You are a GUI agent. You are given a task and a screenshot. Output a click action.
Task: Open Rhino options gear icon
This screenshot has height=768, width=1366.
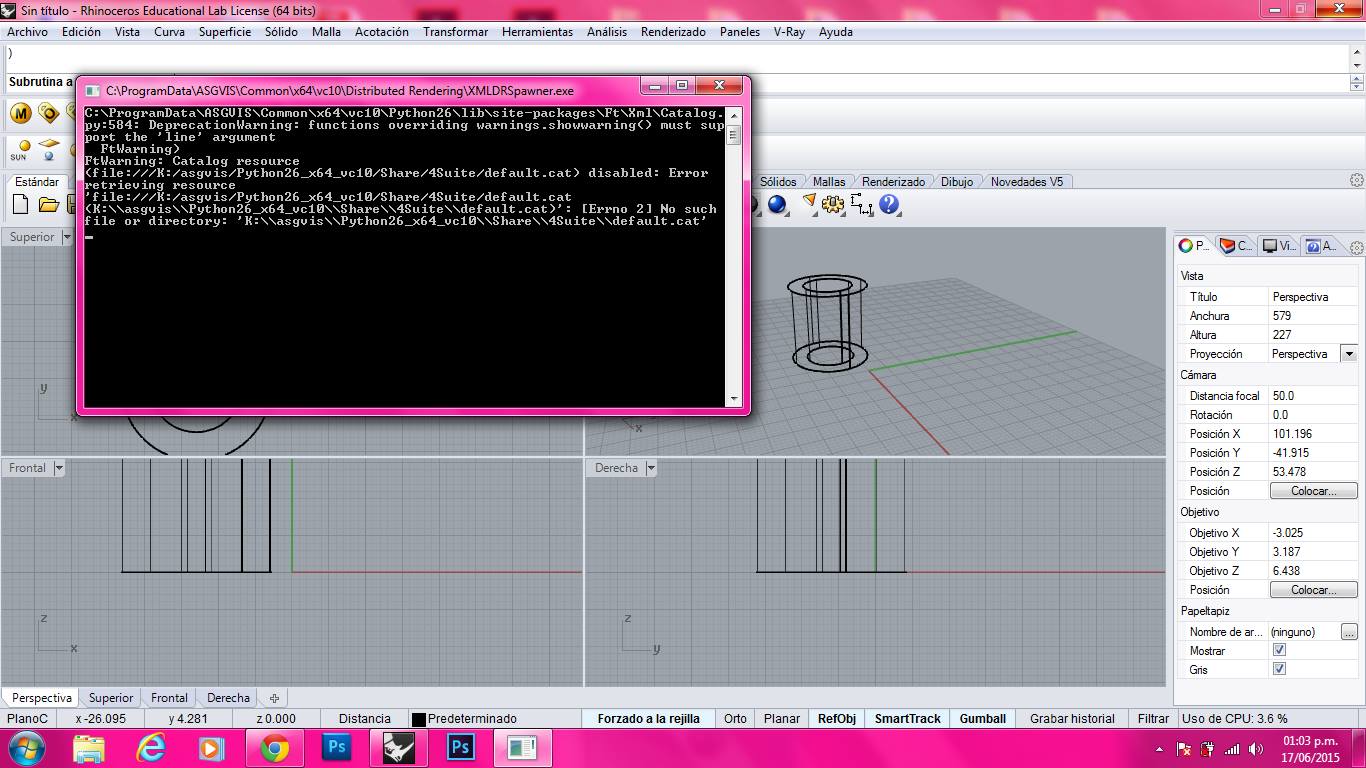pyautogui.click(x=832, y=205)
